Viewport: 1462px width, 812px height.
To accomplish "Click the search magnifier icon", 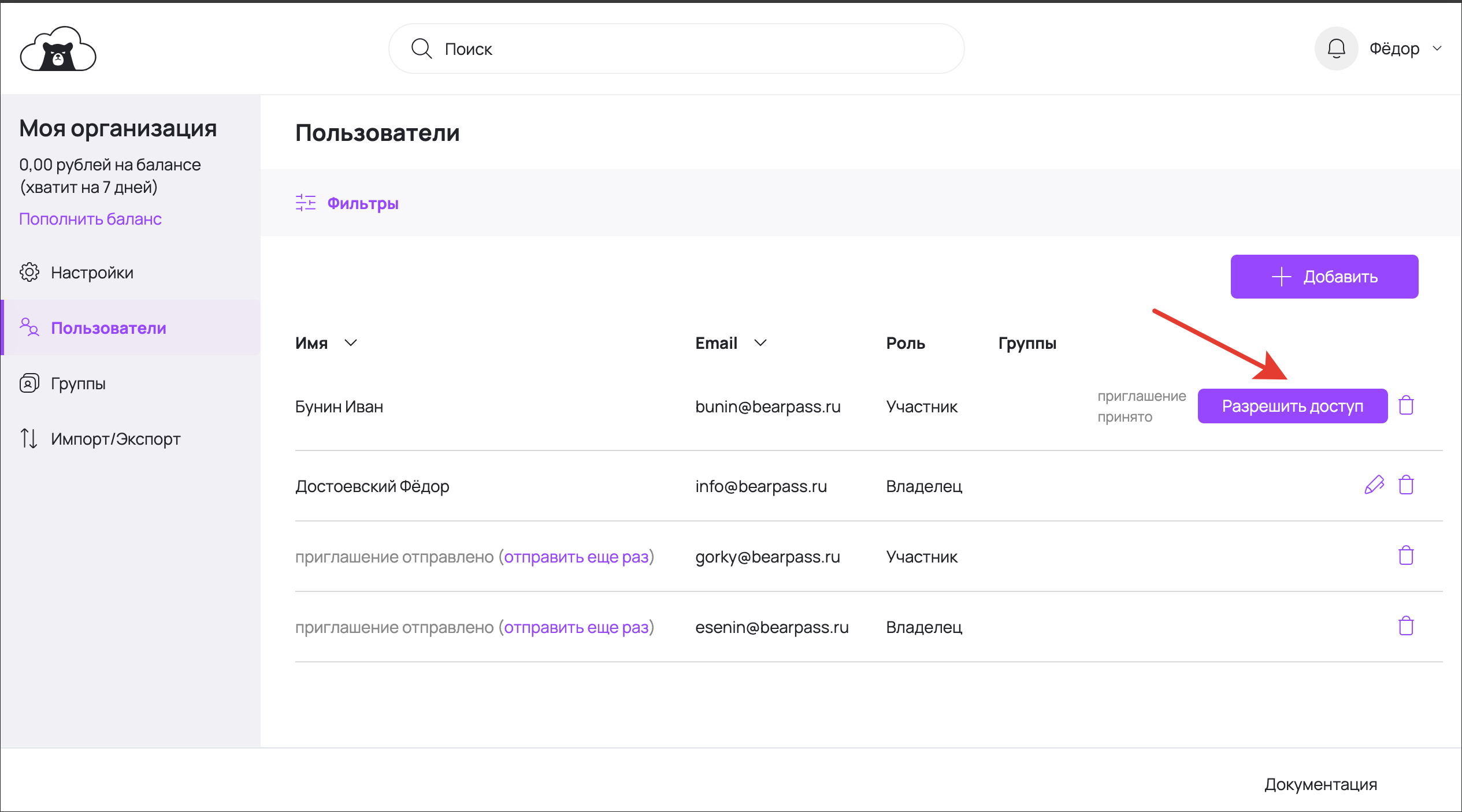I will tap(421, 49).
